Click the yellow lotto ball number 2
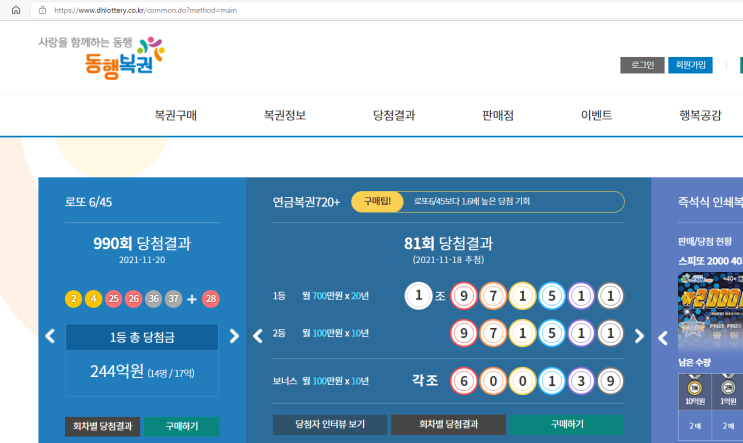Screen dimensions: 743x443 (x=73, y=299)
